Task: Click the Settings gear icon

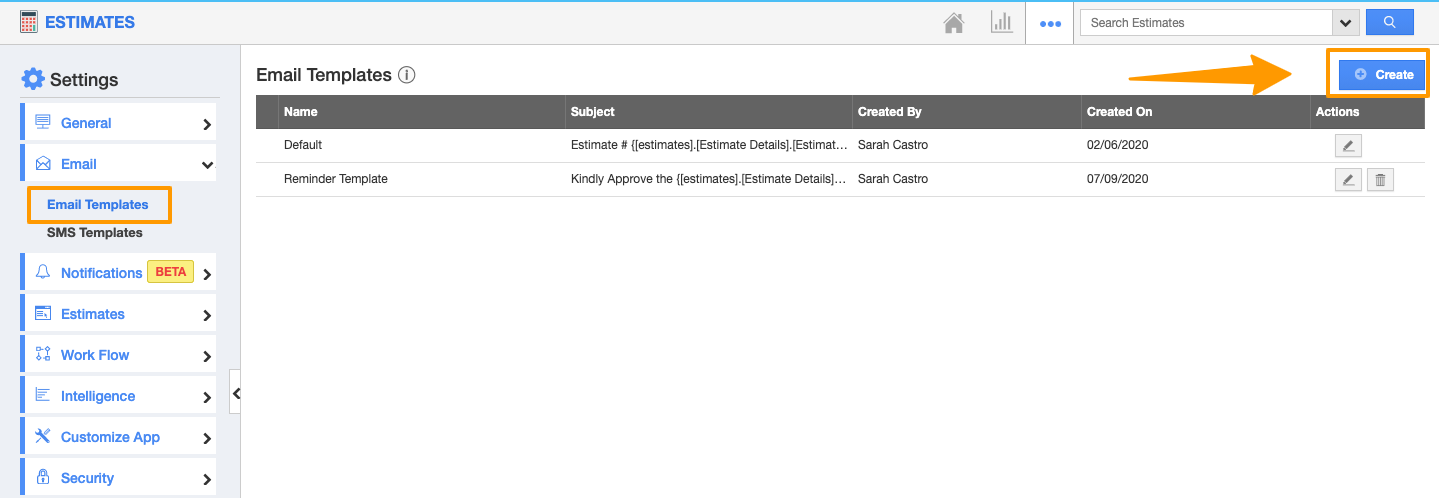Action: (x=33, y=79)
